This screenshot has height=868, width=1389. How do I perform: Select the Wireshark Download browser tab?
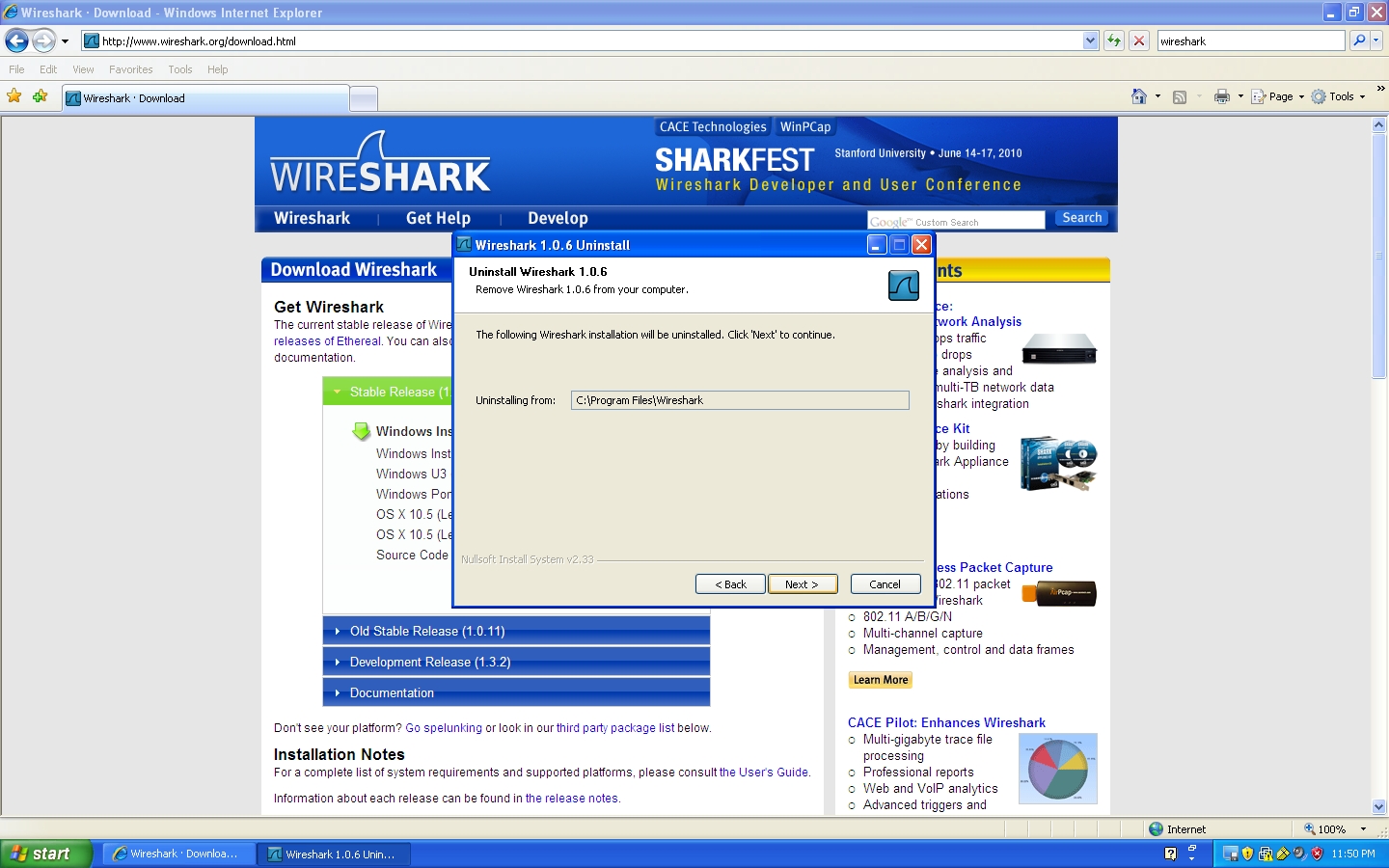pyautogui.click(x=205, y=98)
